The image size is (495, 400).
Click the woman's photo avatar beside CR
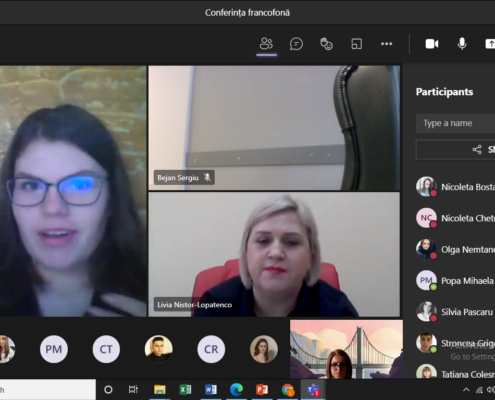[x=264, y=349]
